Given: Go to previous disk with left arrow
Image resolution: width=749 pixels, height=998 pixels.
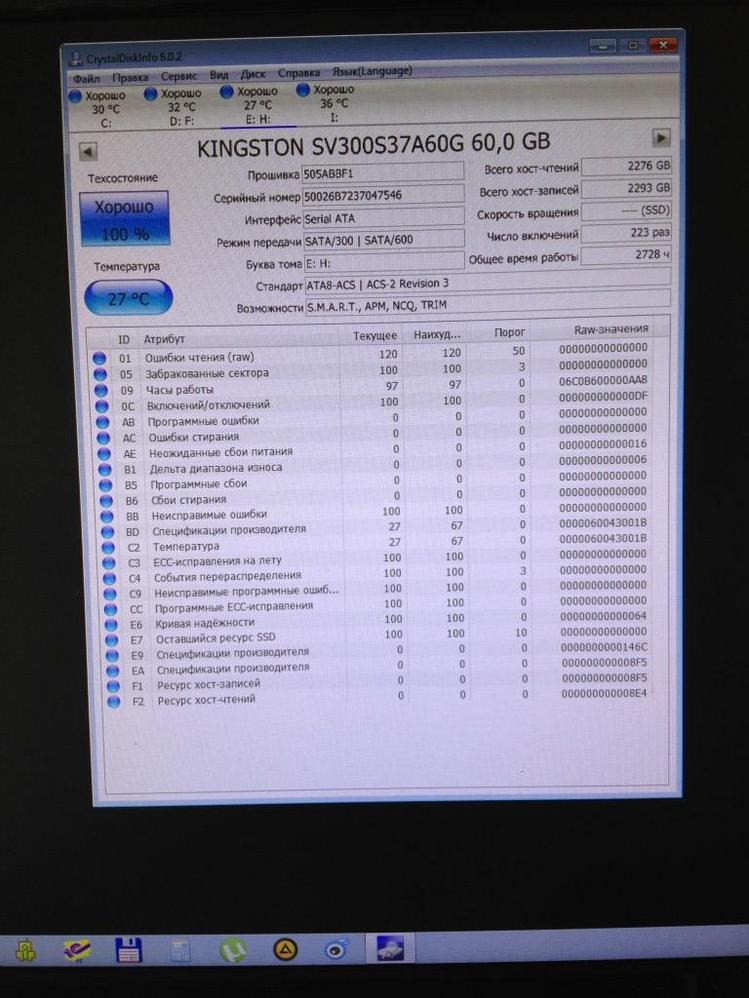Looking at the screenshot, I should click(88, 151).
